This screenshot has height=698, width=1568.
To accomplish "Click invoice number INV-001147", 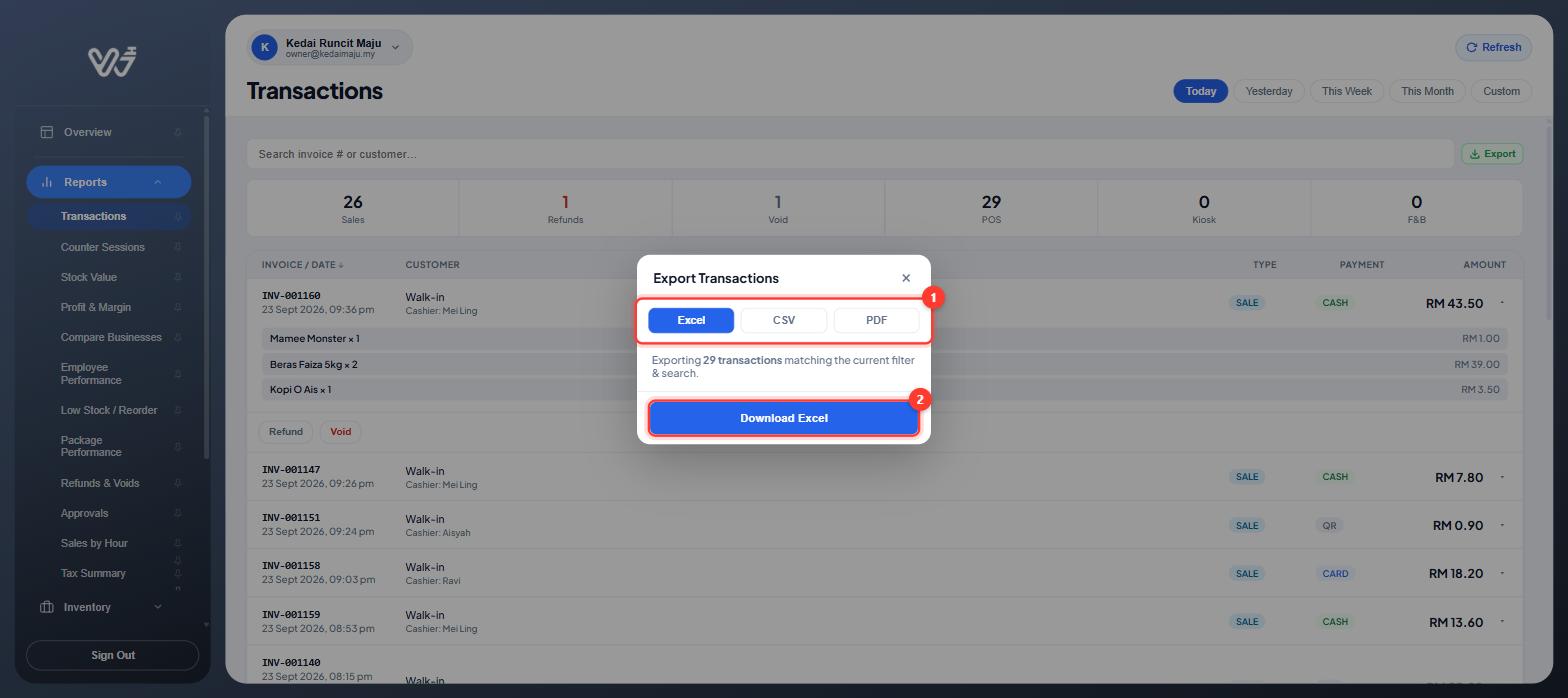I will (291, 470).
